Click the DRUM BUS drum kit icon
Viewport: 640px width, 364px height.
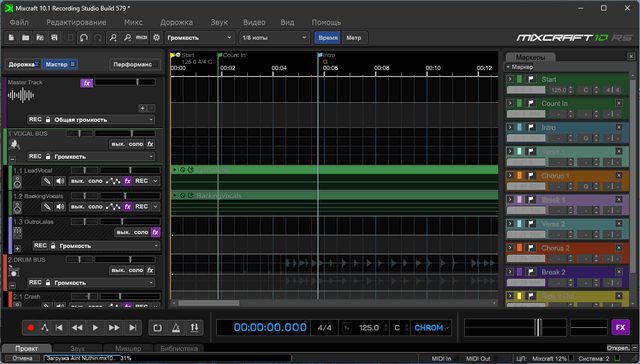[14, 271]
